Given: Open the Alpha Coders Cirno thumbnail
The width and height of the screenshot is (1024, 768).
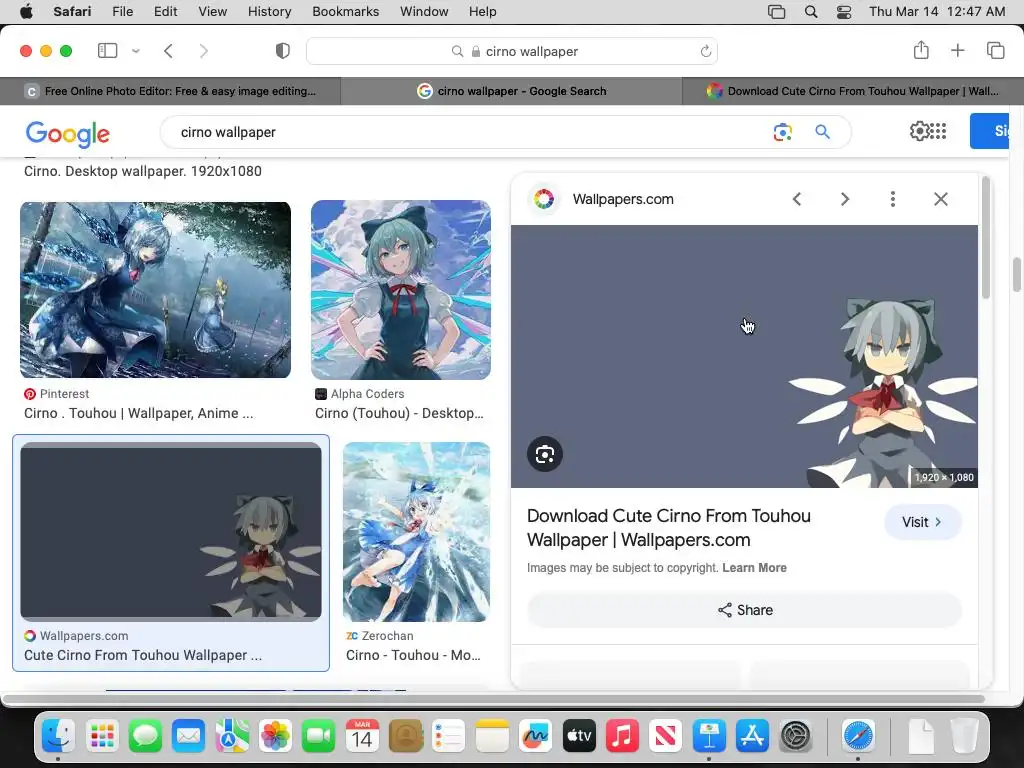Looking at the screenshot, I should (x=401, y=290).
